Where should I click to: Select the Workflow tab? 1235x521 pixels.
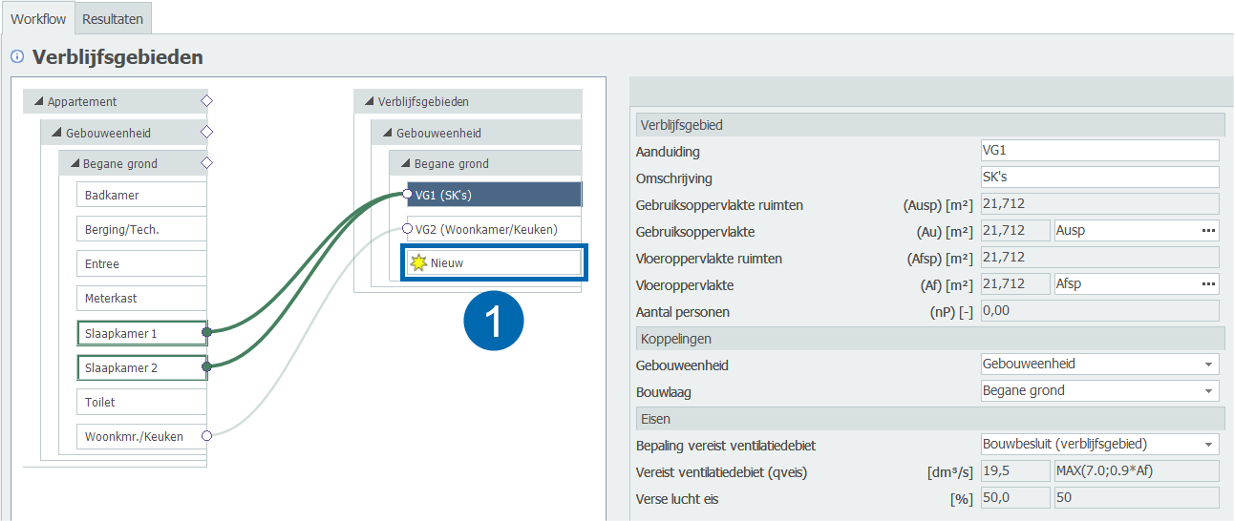point(37,18)
